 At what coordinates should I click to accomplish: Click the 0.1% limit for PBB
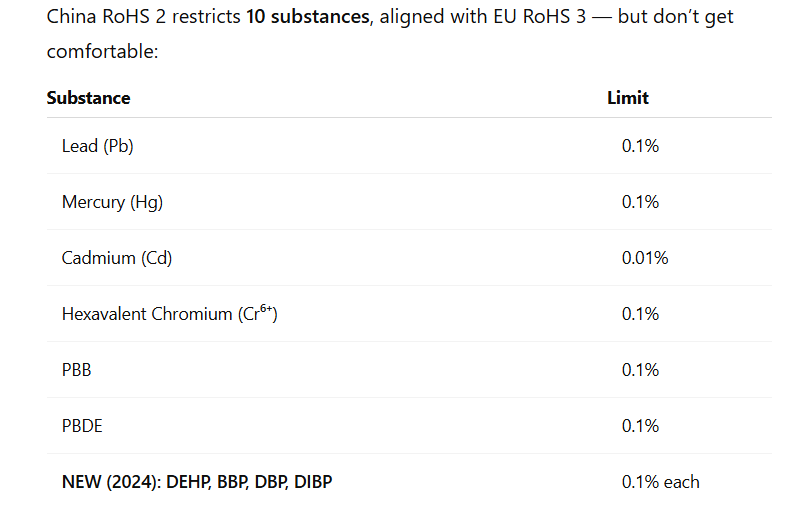pyautogui.click(x=640, y=370)
